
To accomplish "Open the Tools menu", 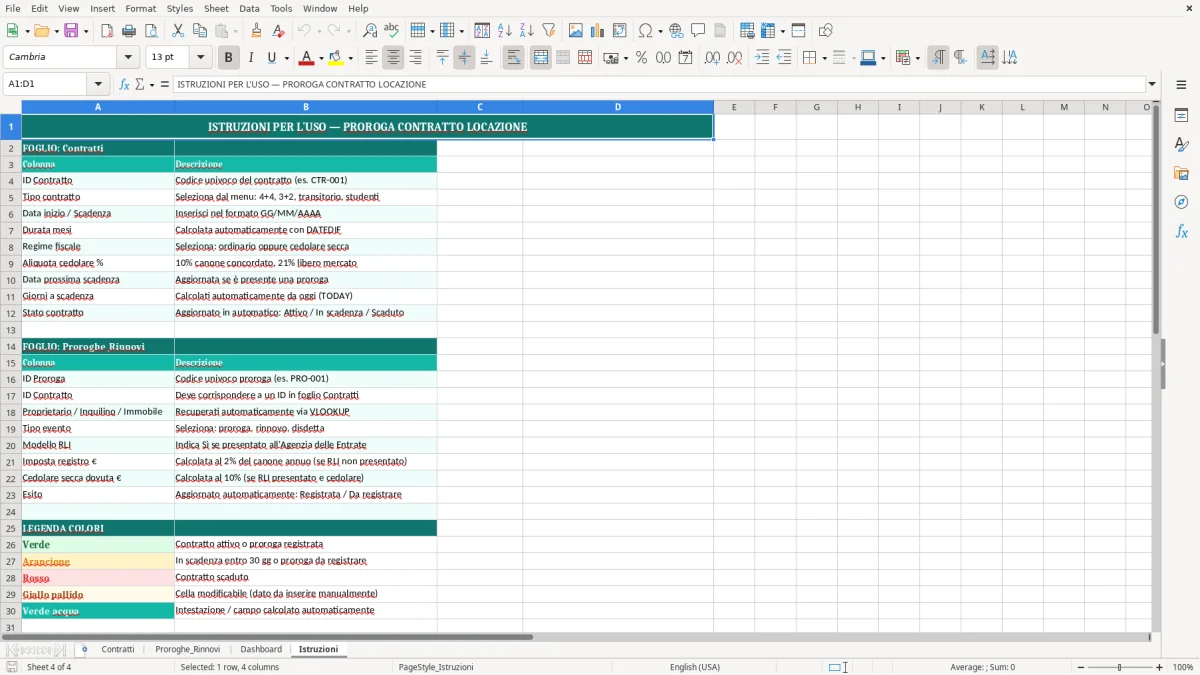I will click(x=281, y=8).
